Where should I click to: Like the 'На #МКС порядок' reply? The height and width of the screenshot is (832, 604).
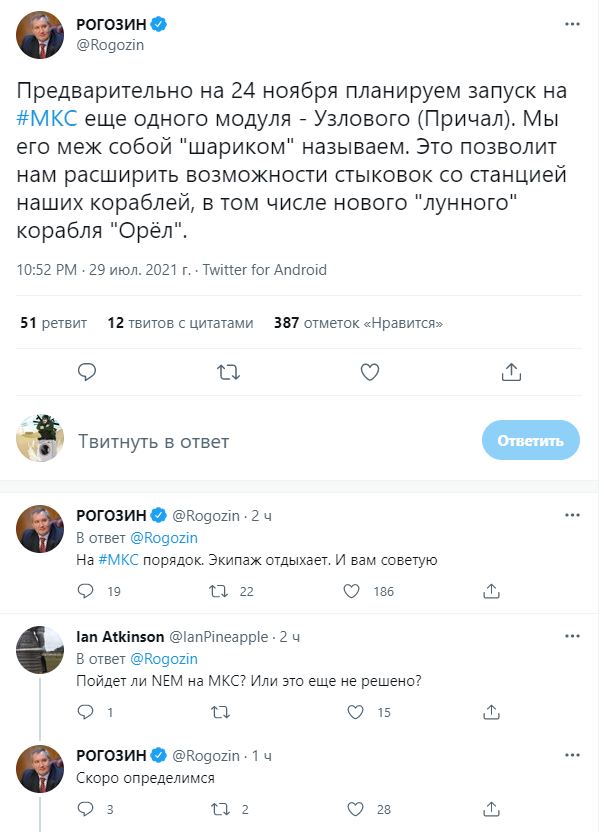pos(353,591)
